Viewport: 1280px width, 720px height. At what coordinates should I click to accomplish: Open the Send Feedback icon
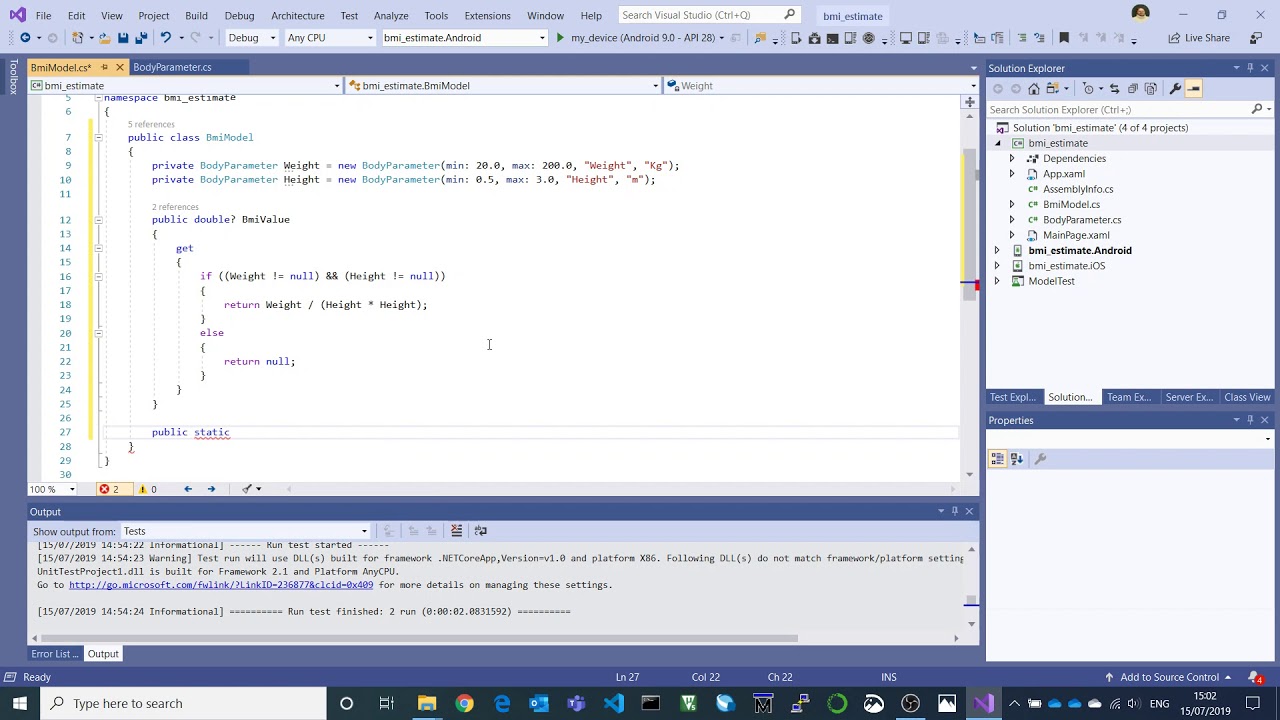pyautogui.click(x=1255, y=38)
